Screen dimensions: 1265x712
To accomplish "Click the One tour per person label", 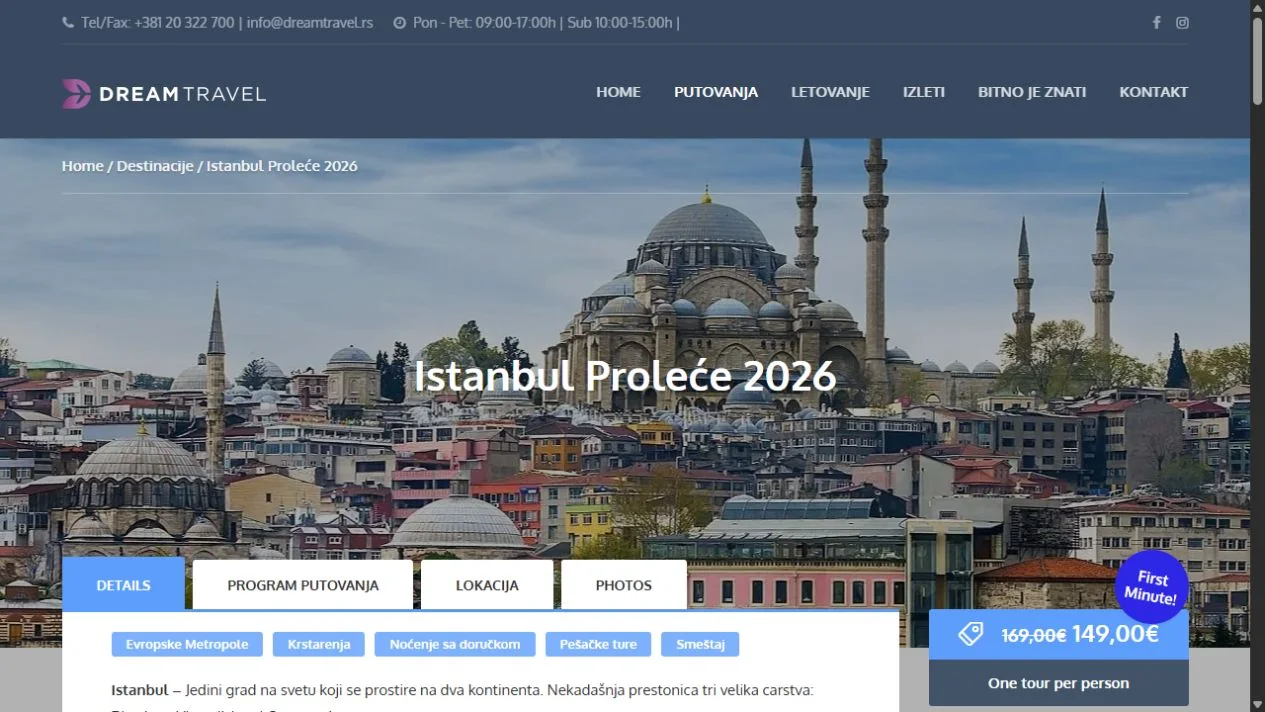I will [1059, 683].
